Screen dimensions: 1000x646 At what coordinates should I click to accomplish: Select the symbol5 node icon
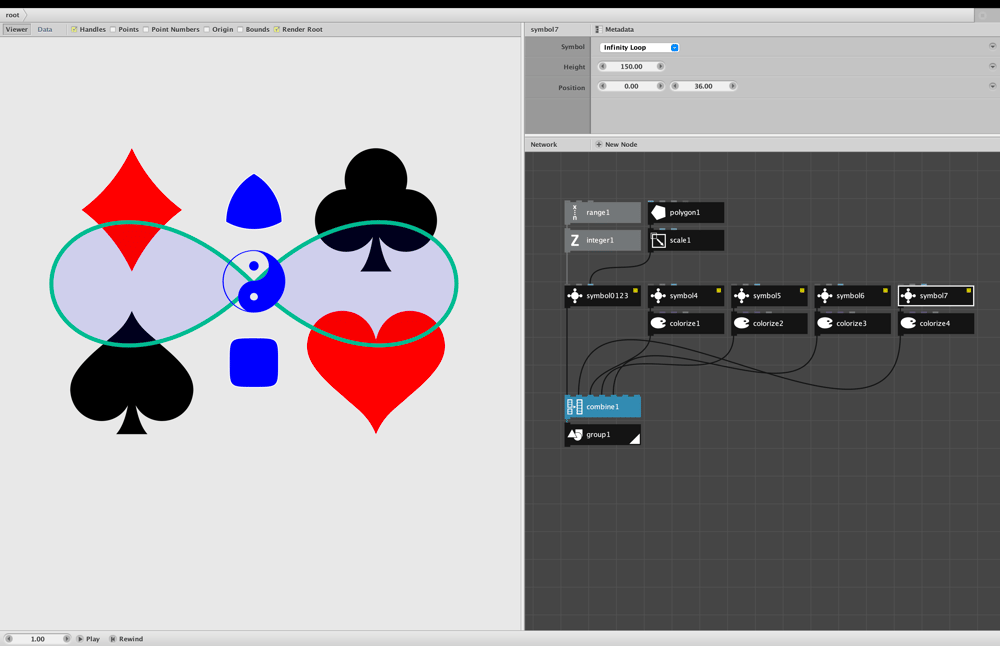pos(741,296)
